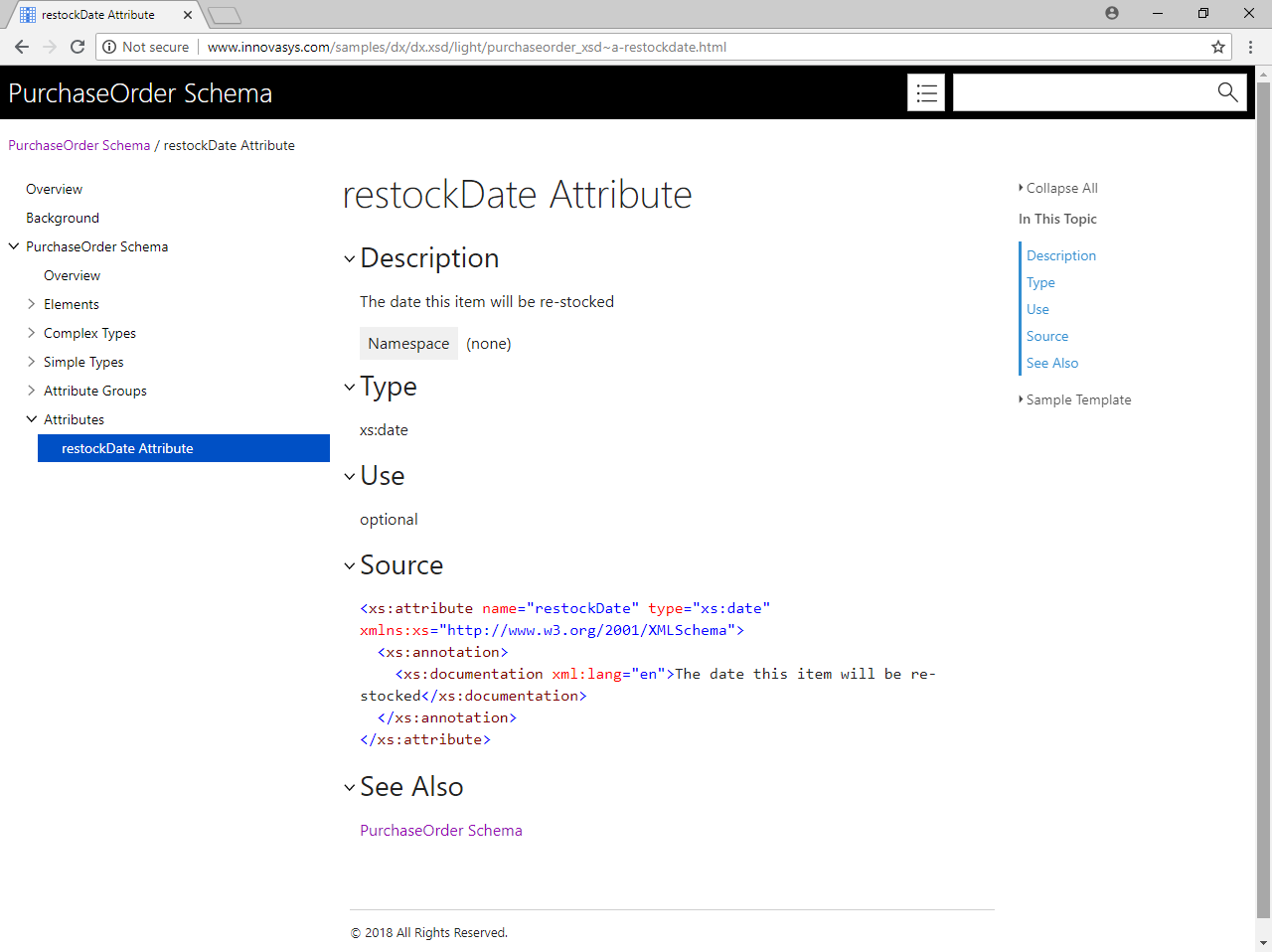Jump to See Also in topic list

click(1051, 363)
